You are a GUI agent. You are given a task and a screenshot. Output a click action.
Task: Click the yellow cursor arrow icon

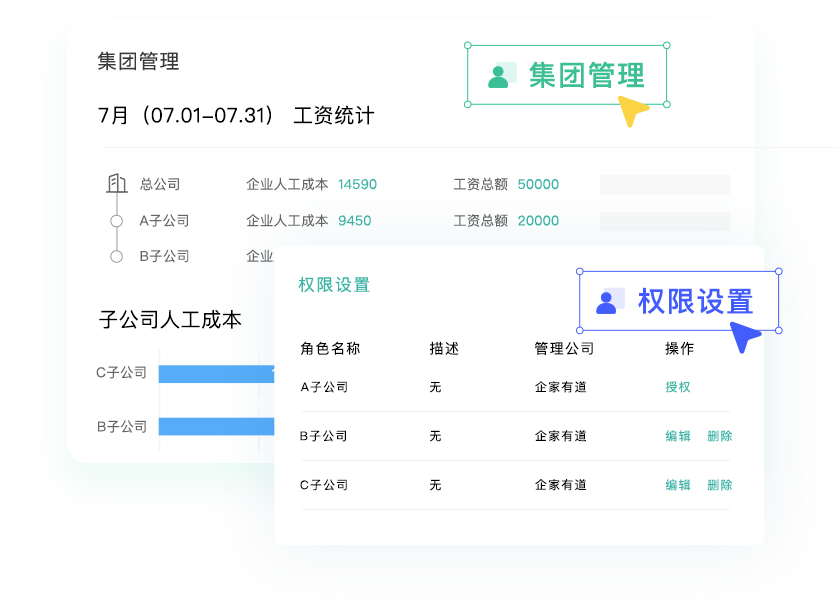[631, 111]
